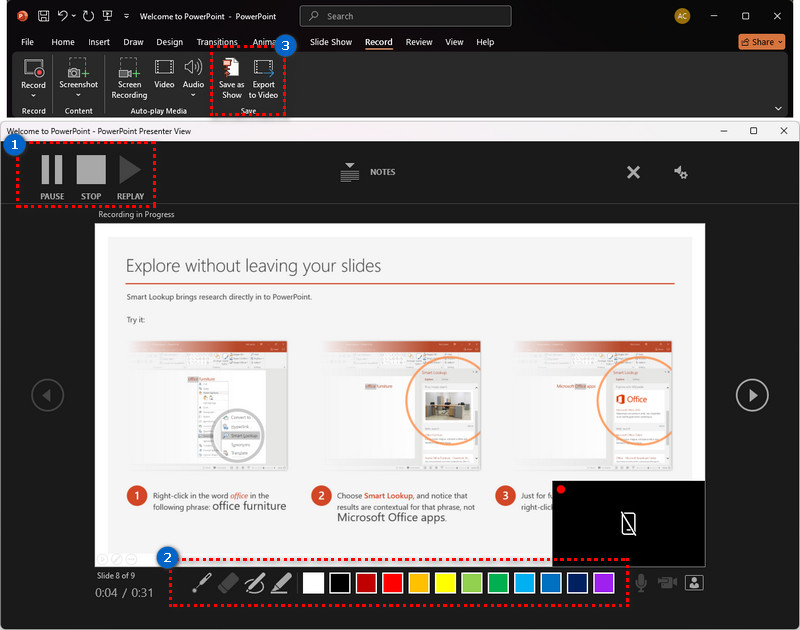Click the Smart Lookup screenshot with office photo
This screenshot has width=800, height=630.
402,406
